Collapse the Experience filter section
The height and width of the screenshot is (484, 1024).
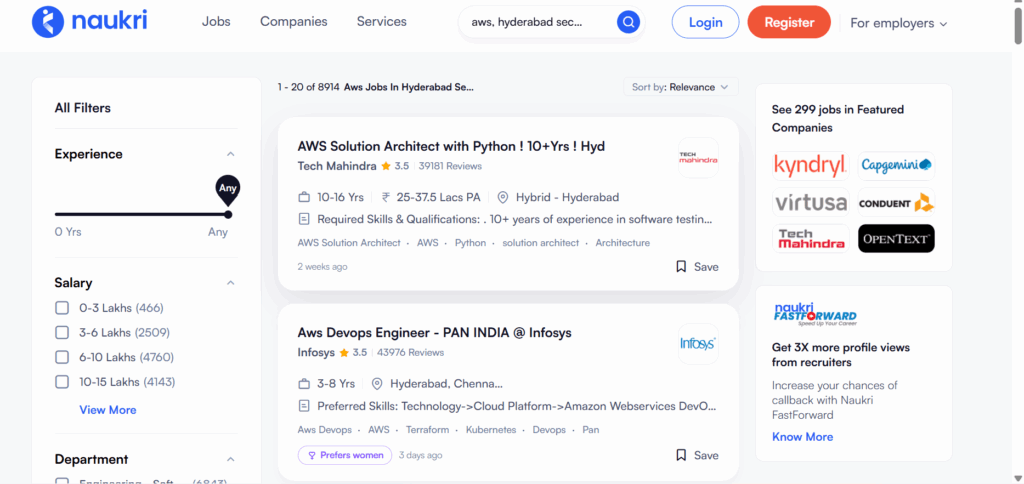(230, 154)
